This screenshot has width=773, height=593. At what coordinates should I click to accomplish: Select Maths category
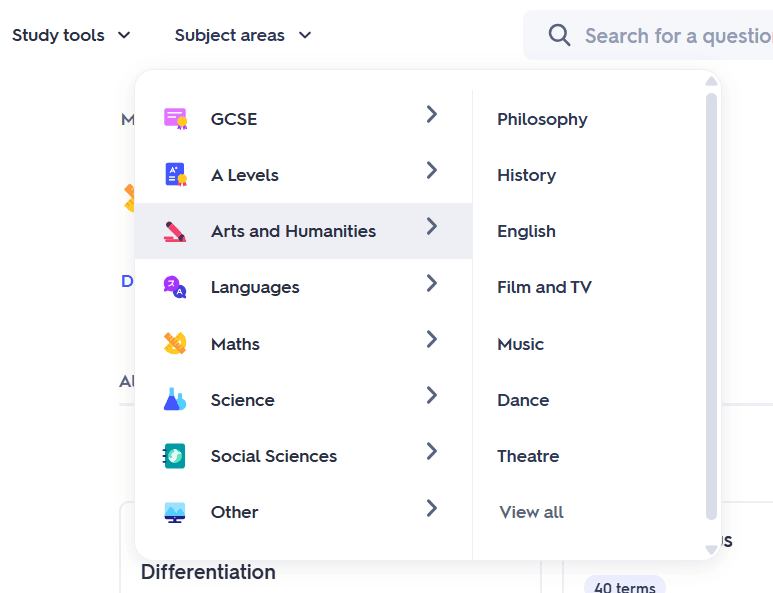tap(304, 344)
